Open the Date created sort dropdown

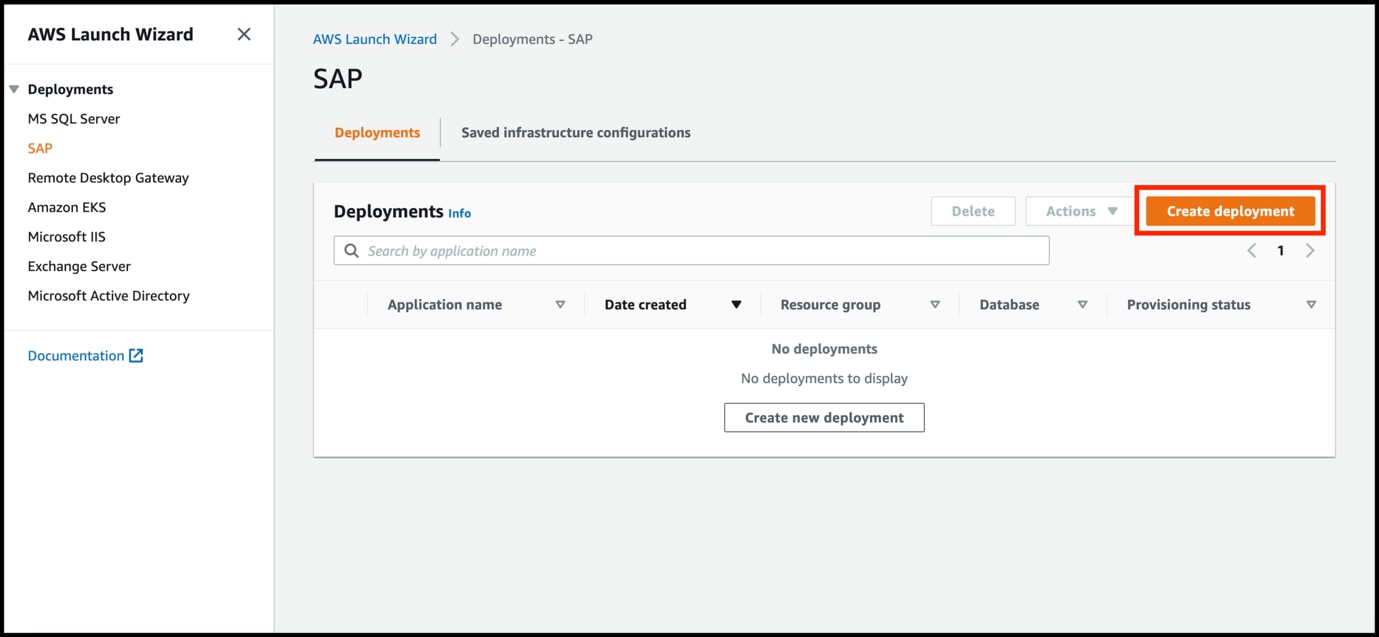[x=736, y=304]
